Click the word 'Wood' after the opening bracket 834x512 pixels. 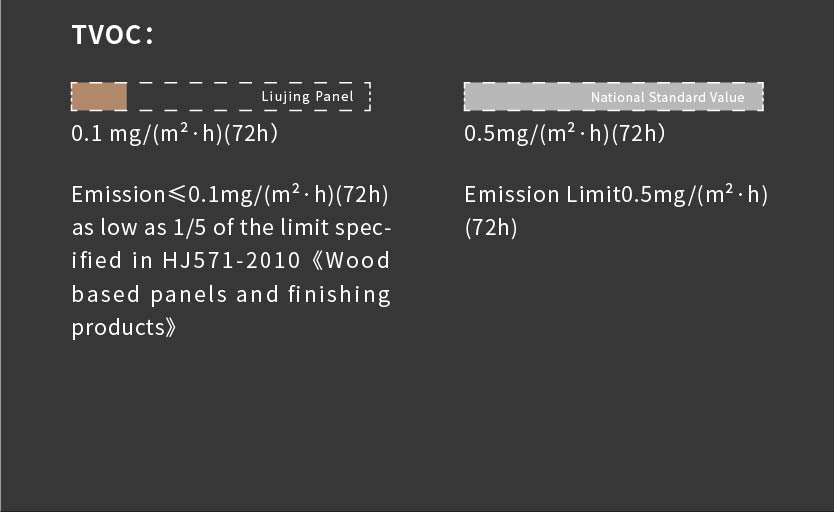pyautogui.click(x=358, y=261)
